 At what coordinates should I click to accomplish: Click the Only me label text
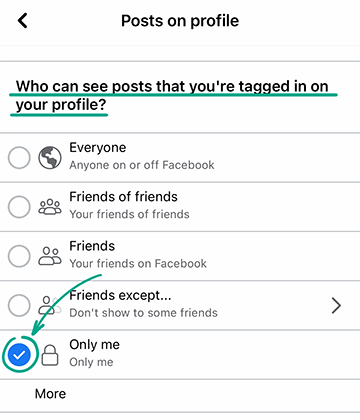[94, 345]
